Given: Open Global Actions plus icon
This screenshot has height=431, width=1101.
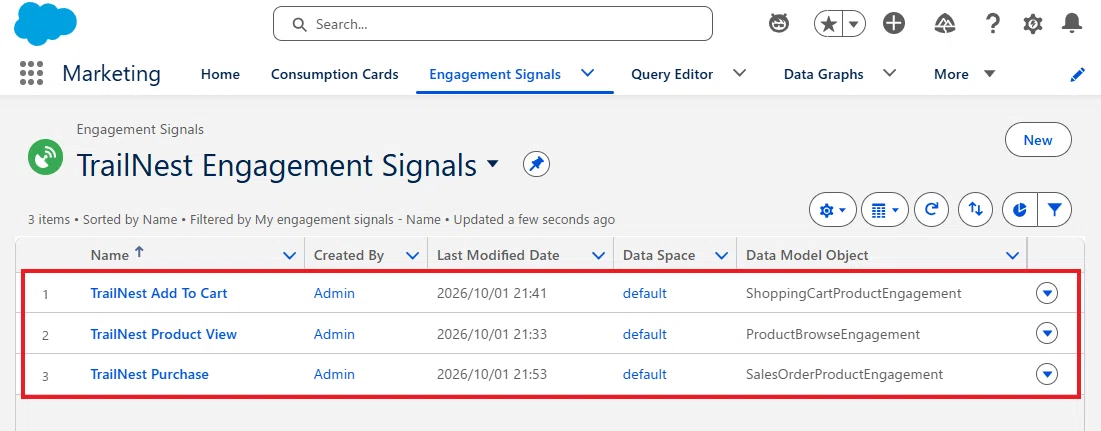Looking at the screenshot, I should pos(893,24).
